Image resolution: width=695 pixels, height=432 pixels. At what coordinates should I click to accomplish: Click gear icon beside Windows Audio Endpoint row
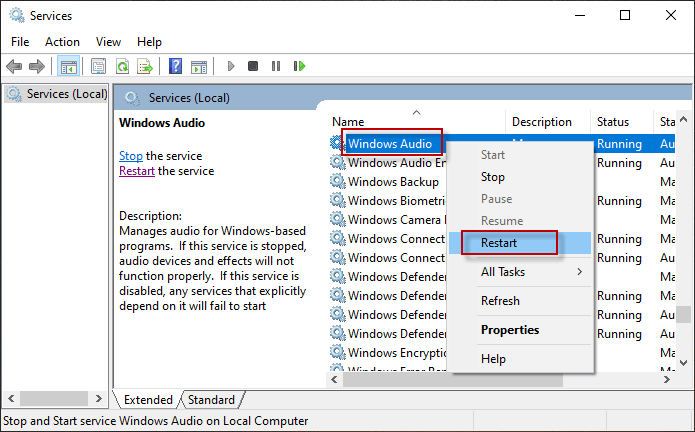(338, 163)
